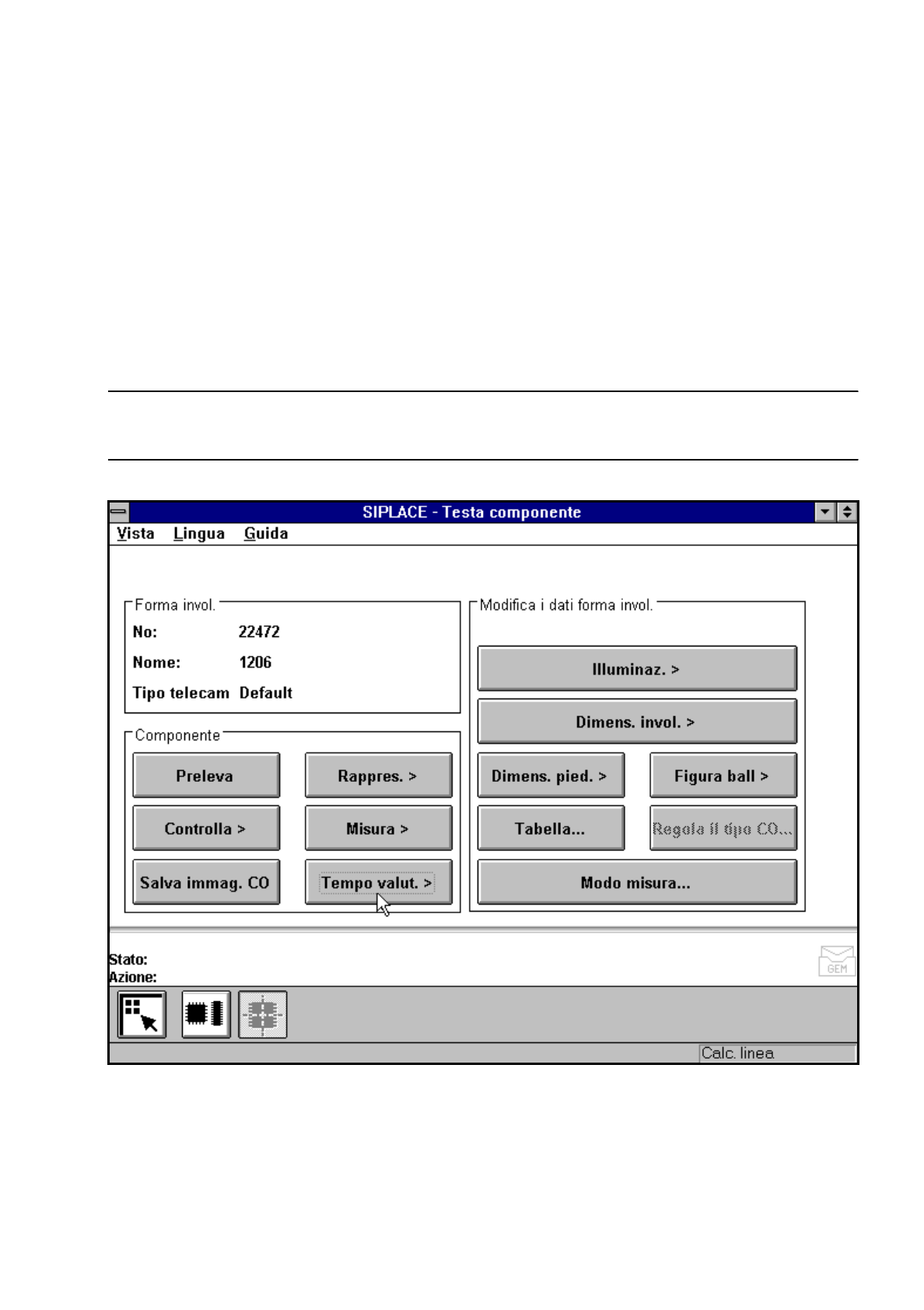The width and height of the screenshot is (924, 1310).
Task: Expand the Misura submenu button
Action: point(379,828)
